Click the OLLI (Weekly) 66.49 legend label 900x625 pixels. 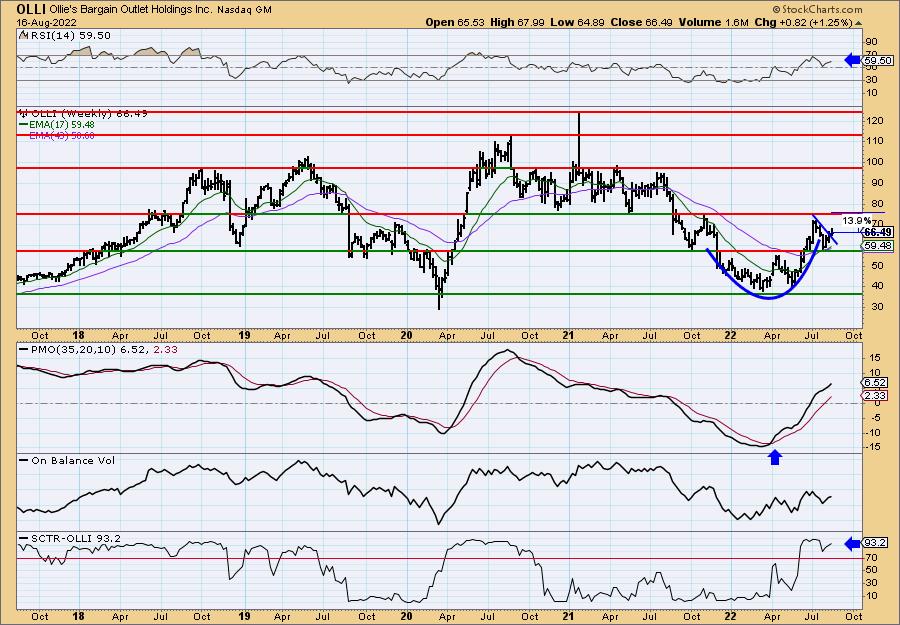click(x=88, y=114)
